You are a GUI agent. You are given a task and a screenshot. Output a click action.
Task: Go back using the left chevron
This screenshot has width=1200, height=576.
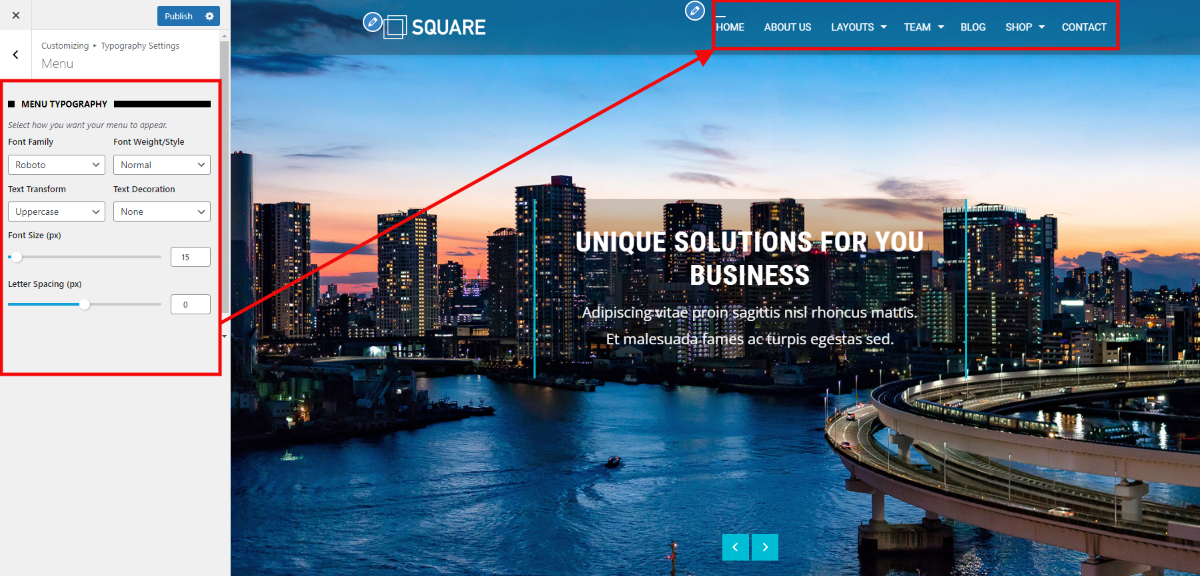point(15,55)
